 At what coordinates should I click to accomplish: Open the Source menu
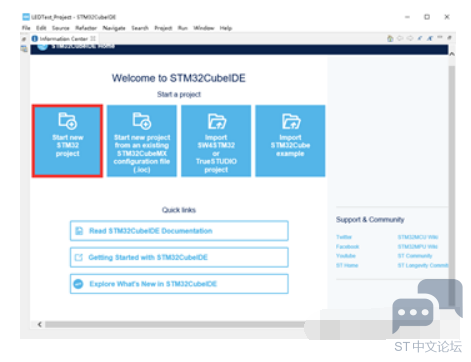coord(60,28)
